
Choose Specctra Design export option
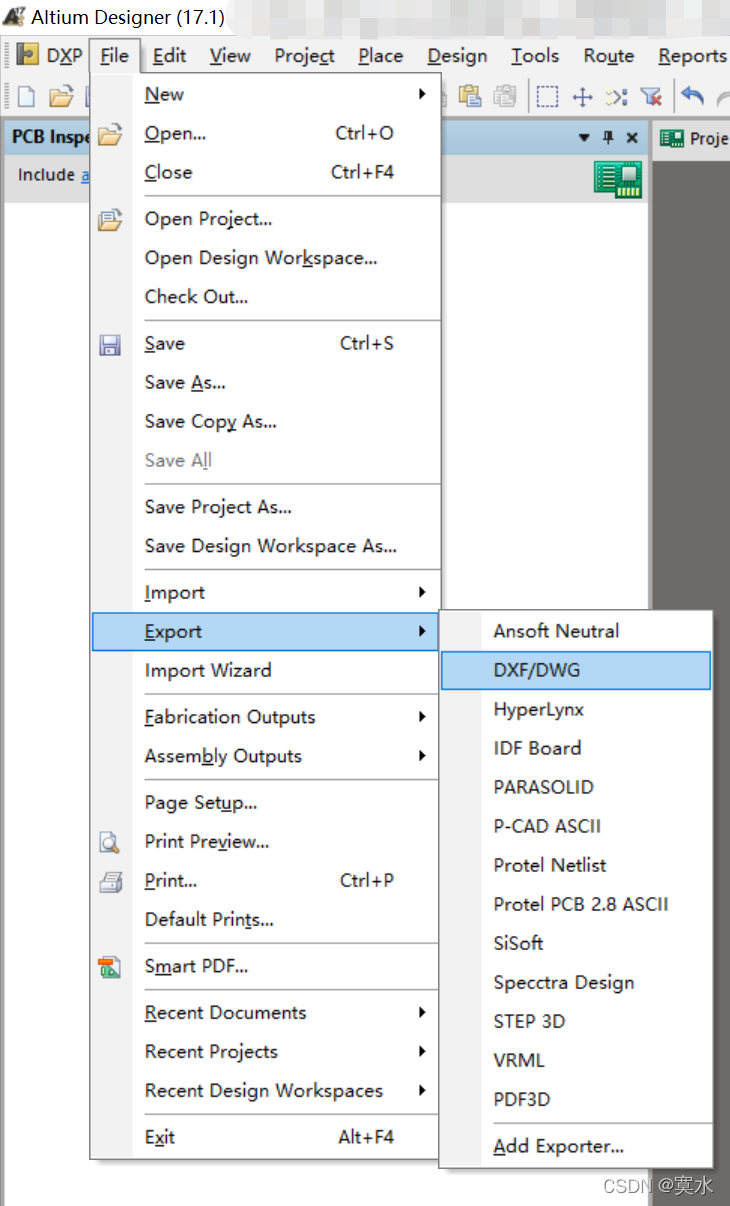(576, 983)
